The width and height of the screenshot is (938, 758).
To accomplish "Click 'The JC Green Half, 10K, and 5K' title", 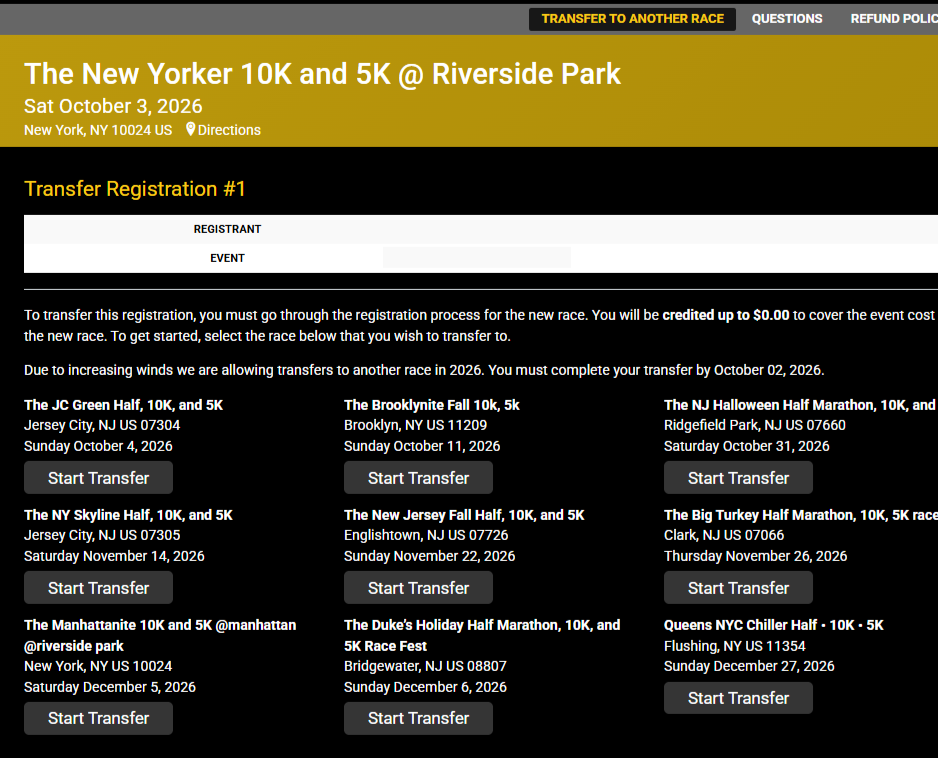I will click(123, 405).
